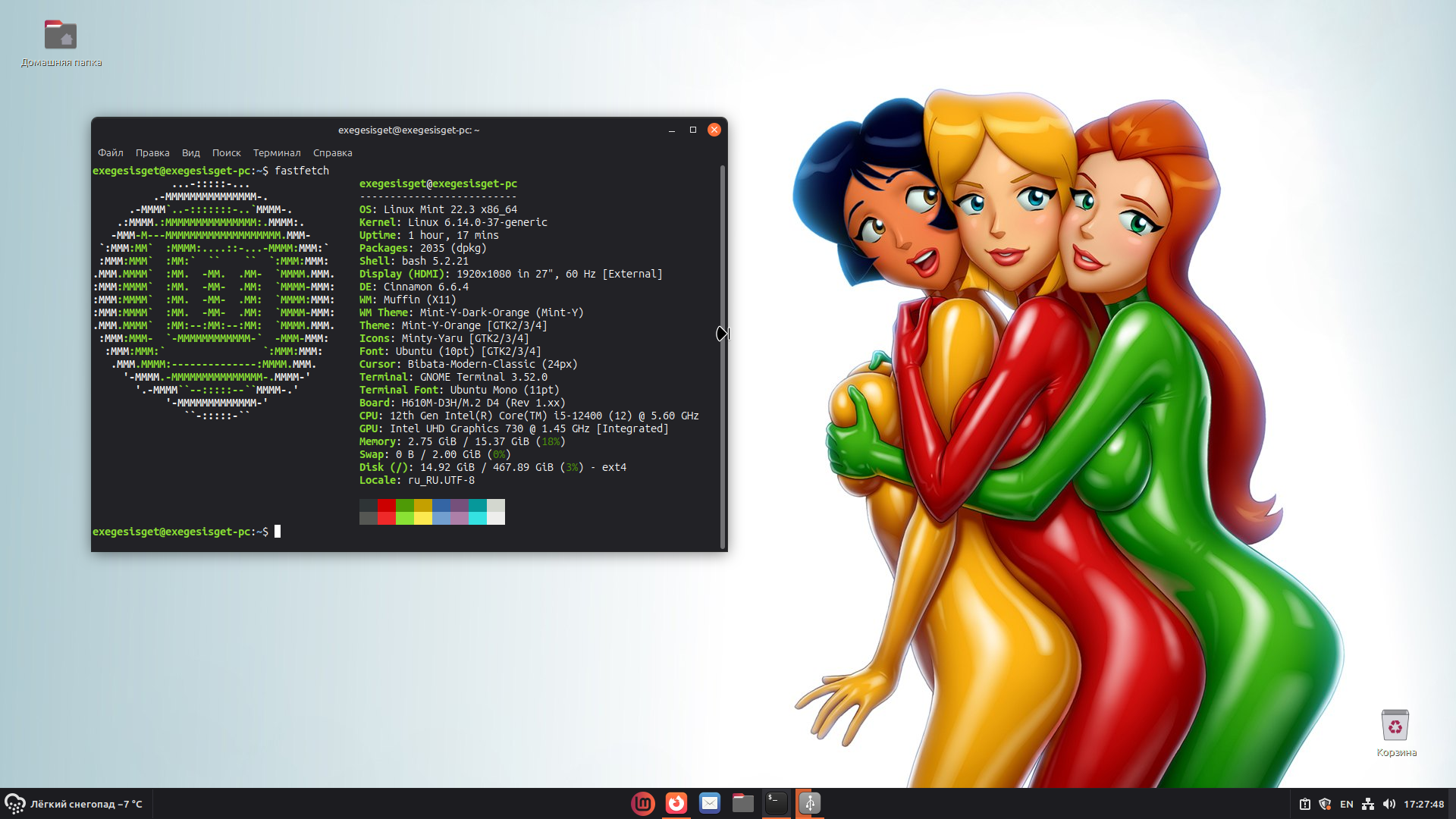Open the Linux Mint menu launcher
The width and height of the screenshot is (1456, 819).
point(642,803)
